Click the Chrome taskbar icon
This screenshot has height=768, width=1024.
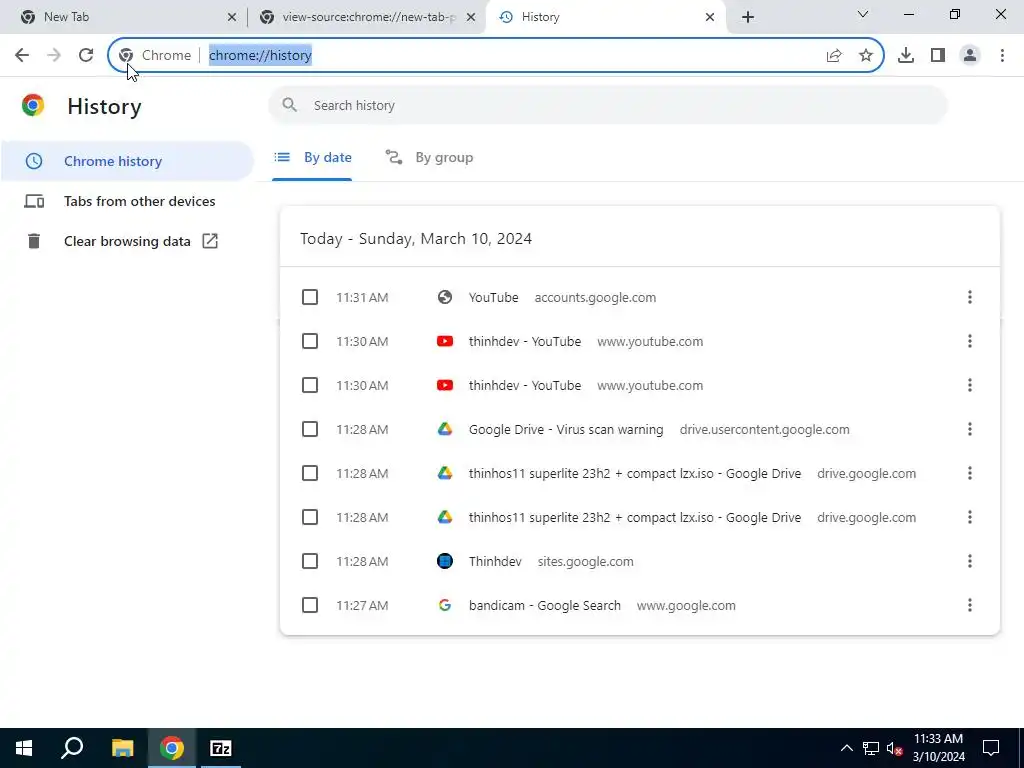tap(172, 748)
